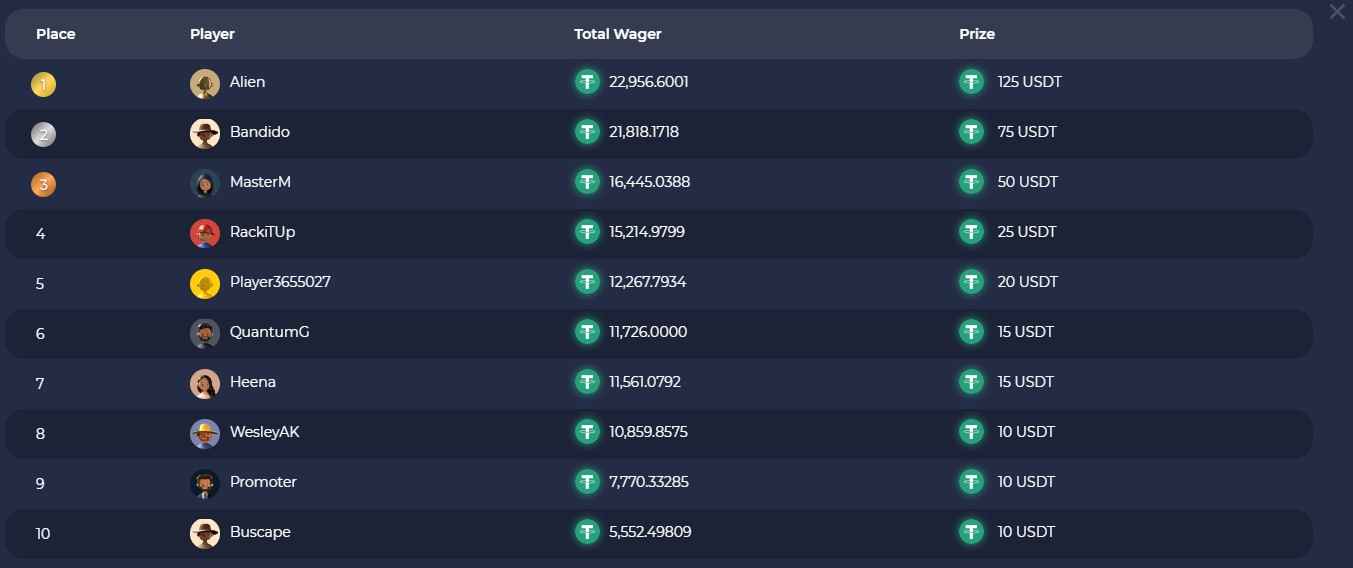Click the Tether icon beside 75 USDT prize
Viewport: 1353px width, 568px height.
(x=971, y=132)
